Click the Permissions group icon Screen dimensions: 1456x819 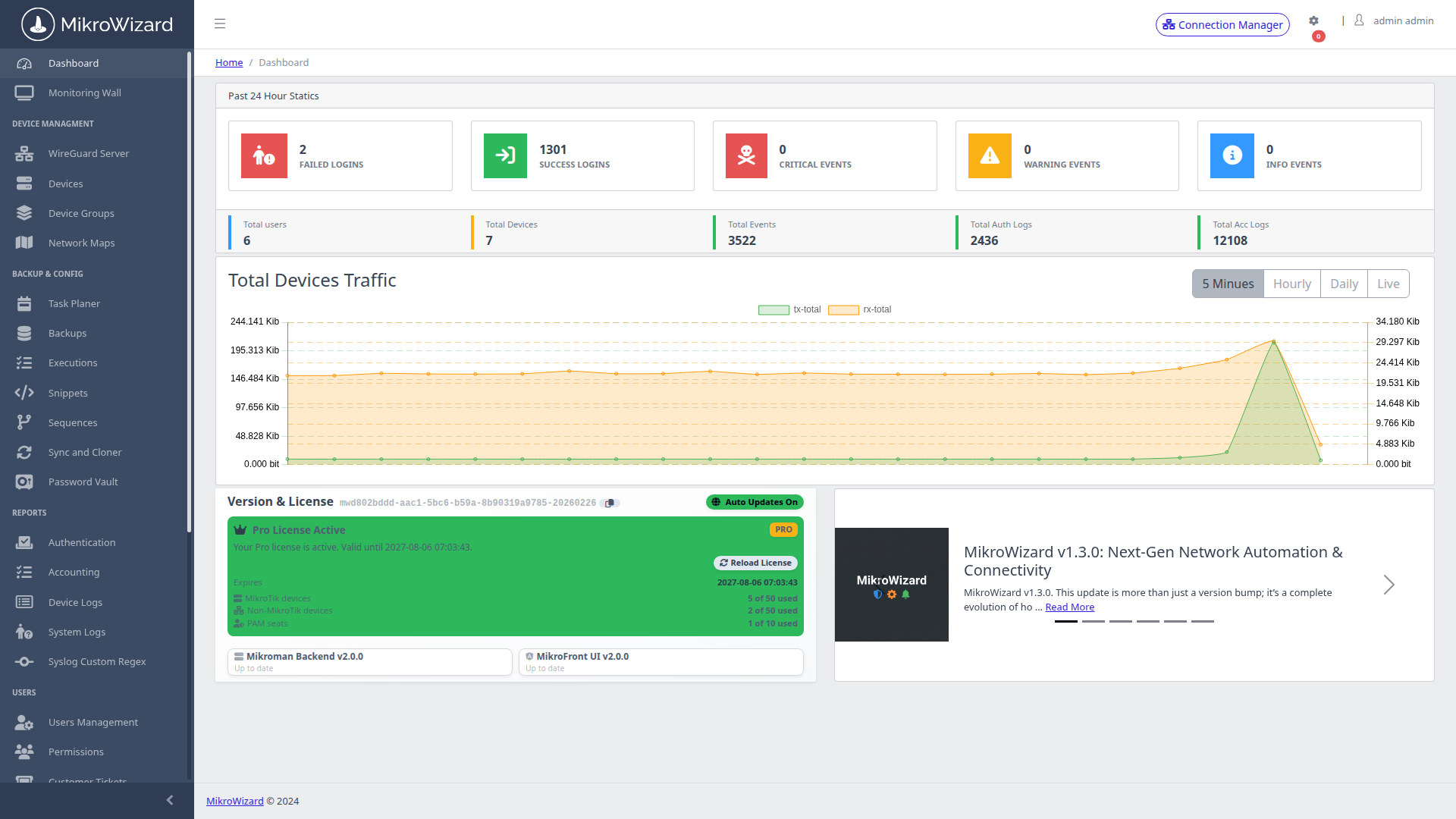pos(24,752)
